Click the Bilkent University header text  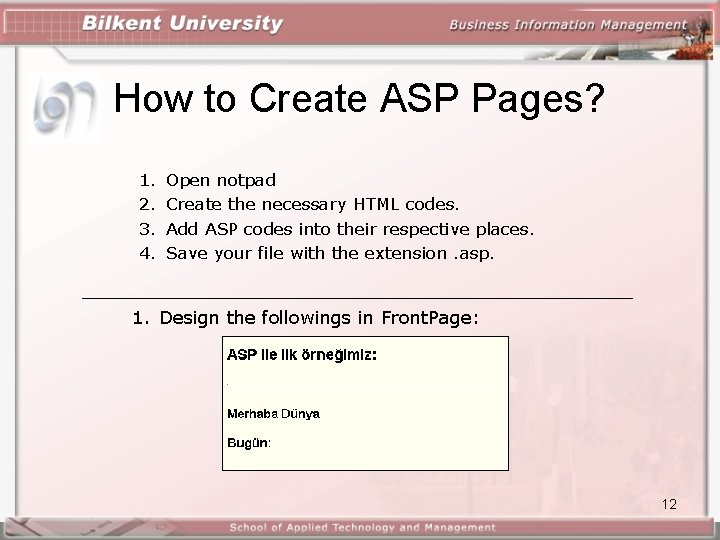click(182, 24)
